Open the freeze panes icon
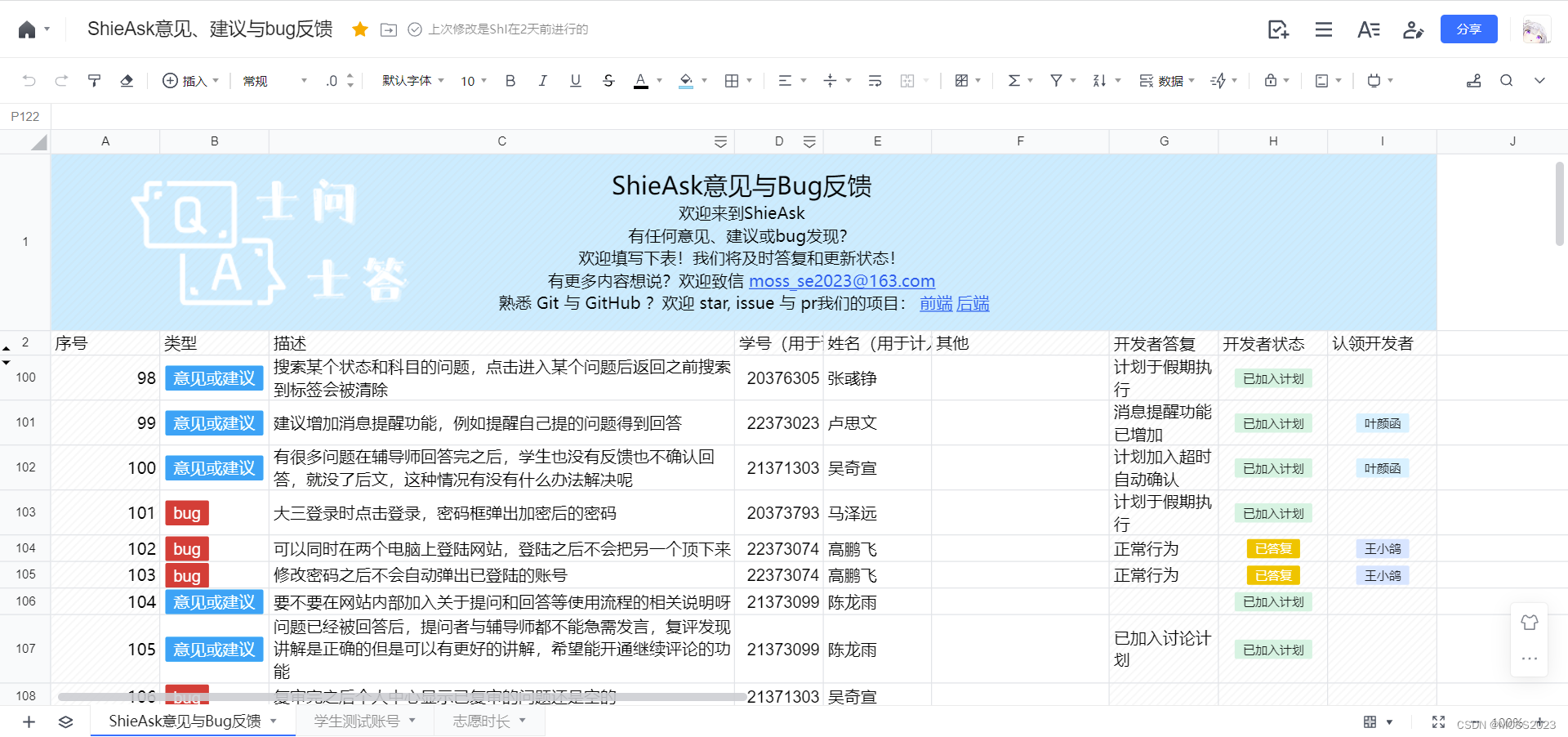 [x=1321, y=80]
